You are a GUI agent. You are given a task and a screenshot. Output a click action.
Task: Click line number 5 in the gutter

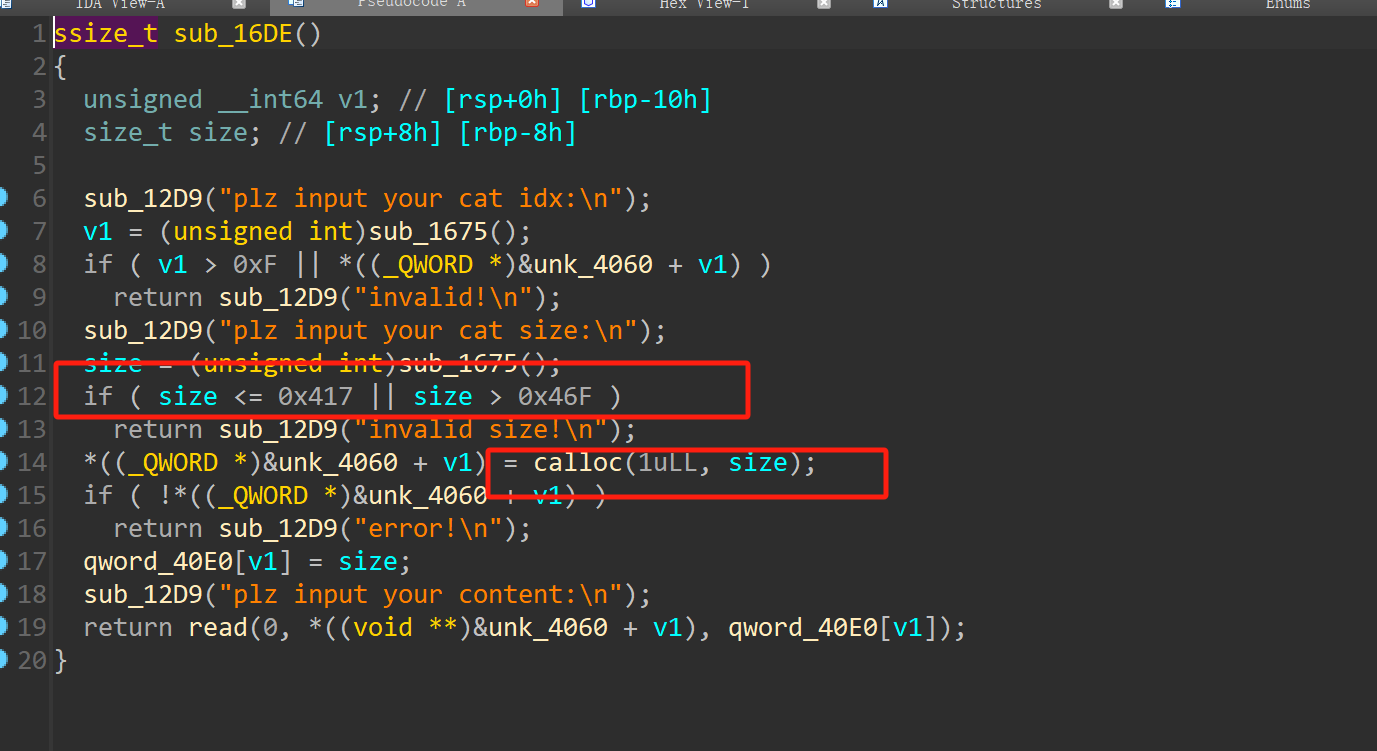39,166
